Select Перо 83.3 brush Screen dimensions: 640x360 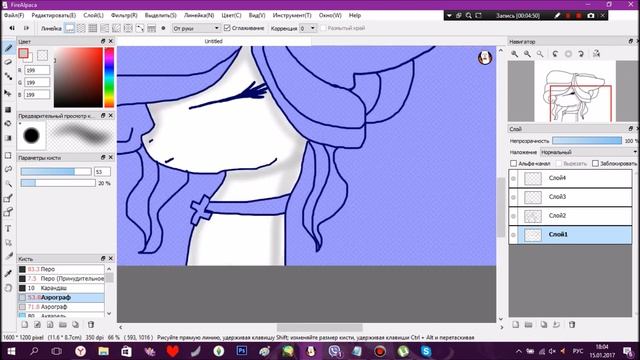pyautogui.click(x=61, y=269)
